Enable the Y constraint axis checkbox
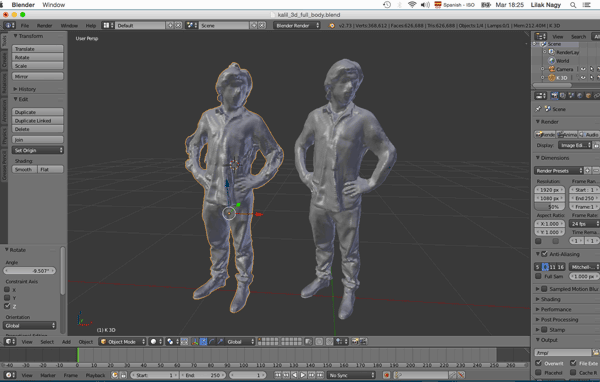 pos(7,298)
